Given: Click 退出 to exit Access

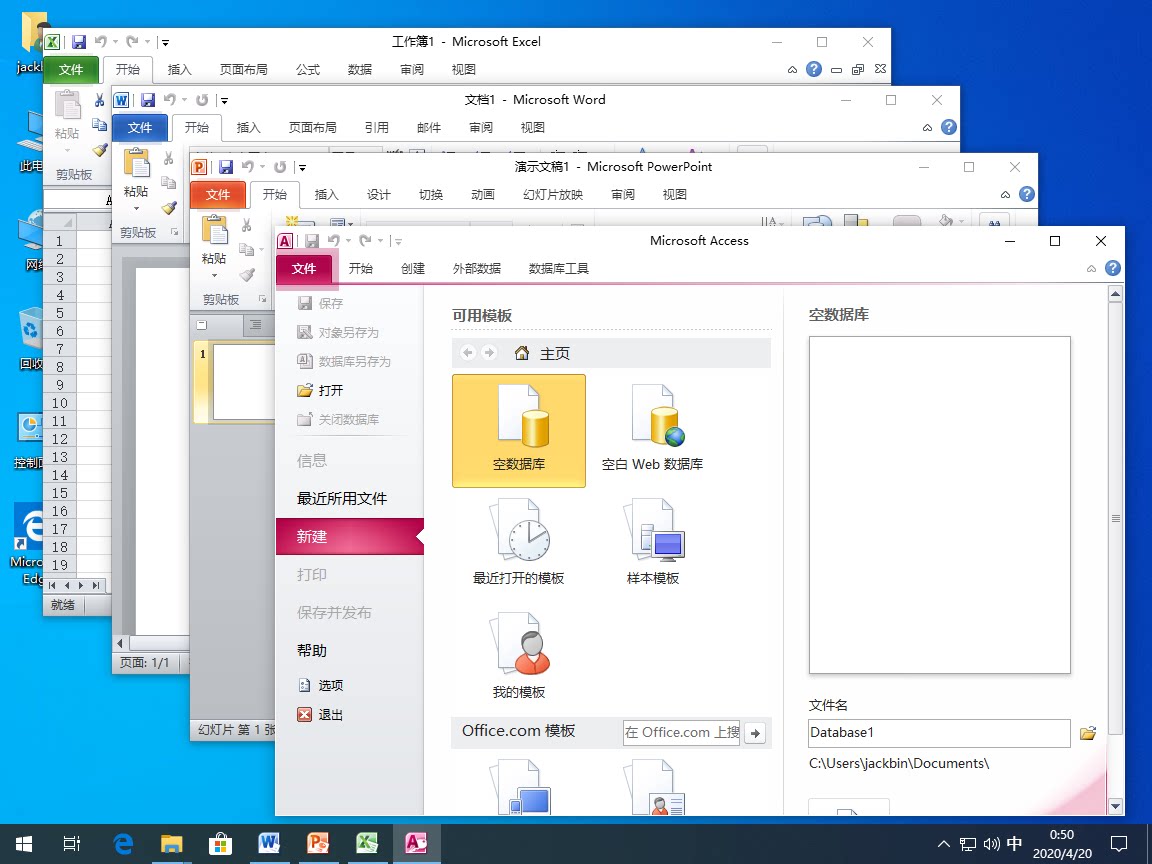Looking at the screenshot, I should coord(330,715).
